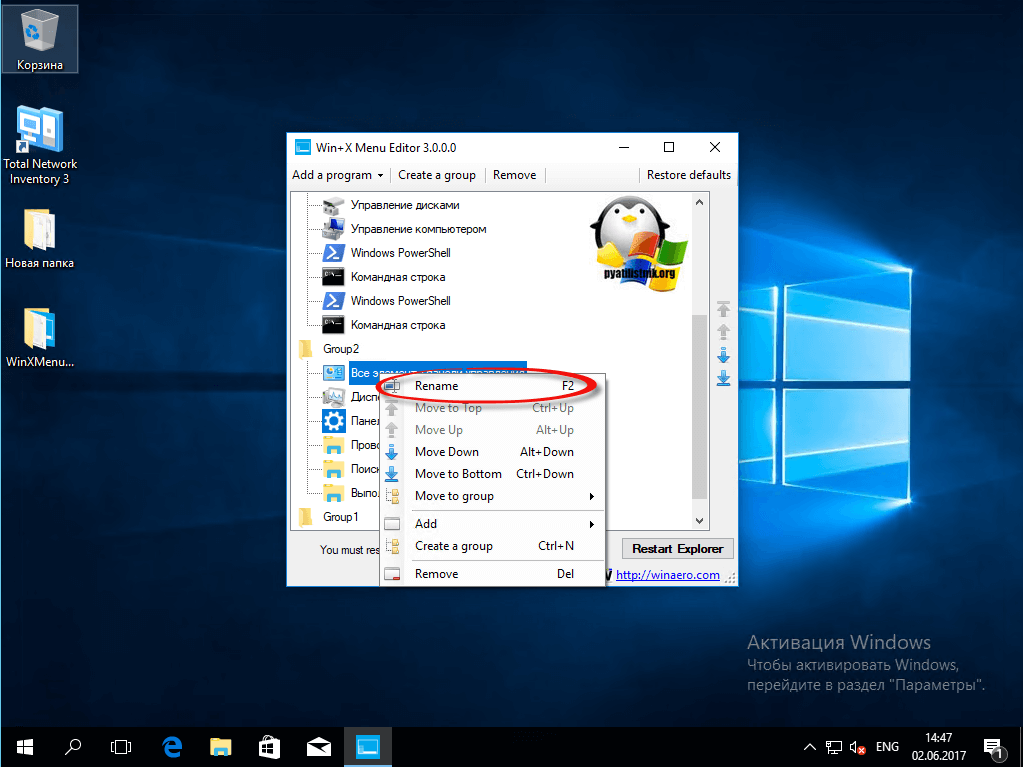
Task: Open the Store icon in taskbar
Action: click(270, 746)
